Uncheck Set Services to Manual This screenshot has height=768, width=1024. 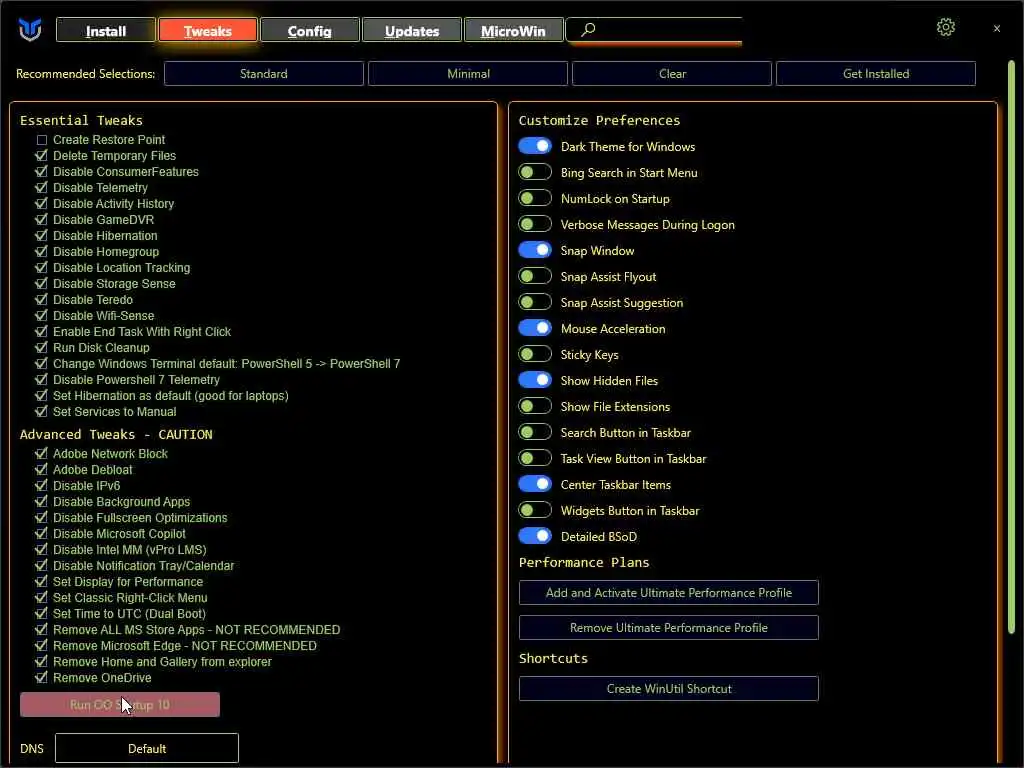pyautogui.click(x=42, y=411)
